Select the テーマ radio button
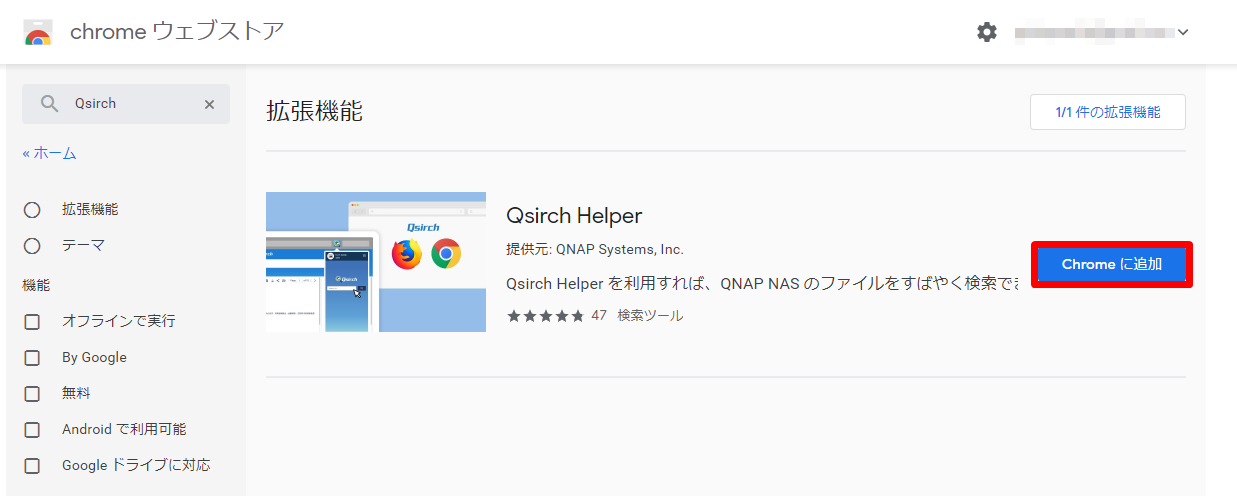1237x496 pixels. pos(32,246)
